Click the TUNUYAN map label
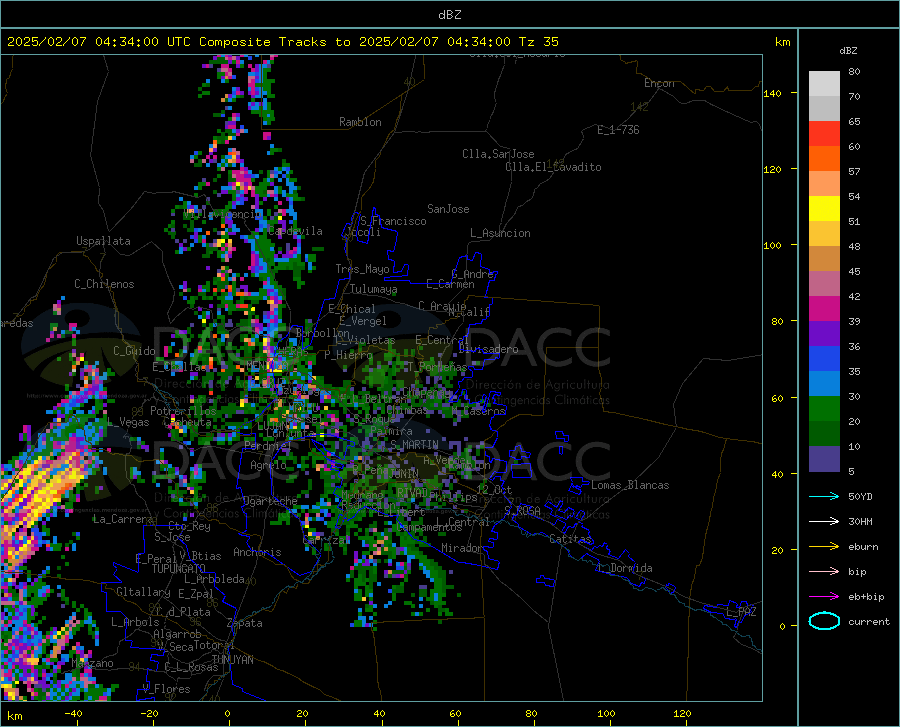The width and height of the screenshot is (900, 727). pyautogui.click(x=232, y=660)
